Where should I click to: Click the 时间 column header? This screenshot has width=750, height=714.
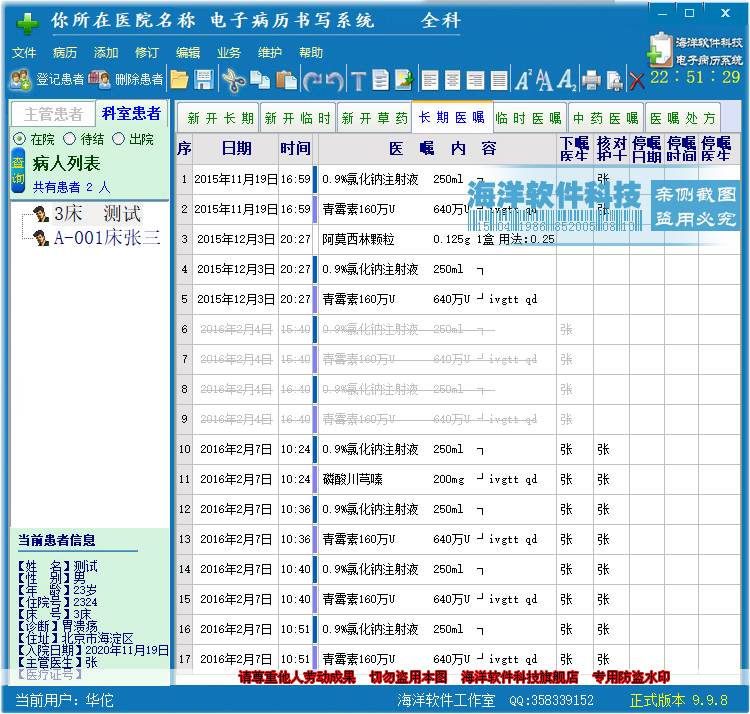296,148
